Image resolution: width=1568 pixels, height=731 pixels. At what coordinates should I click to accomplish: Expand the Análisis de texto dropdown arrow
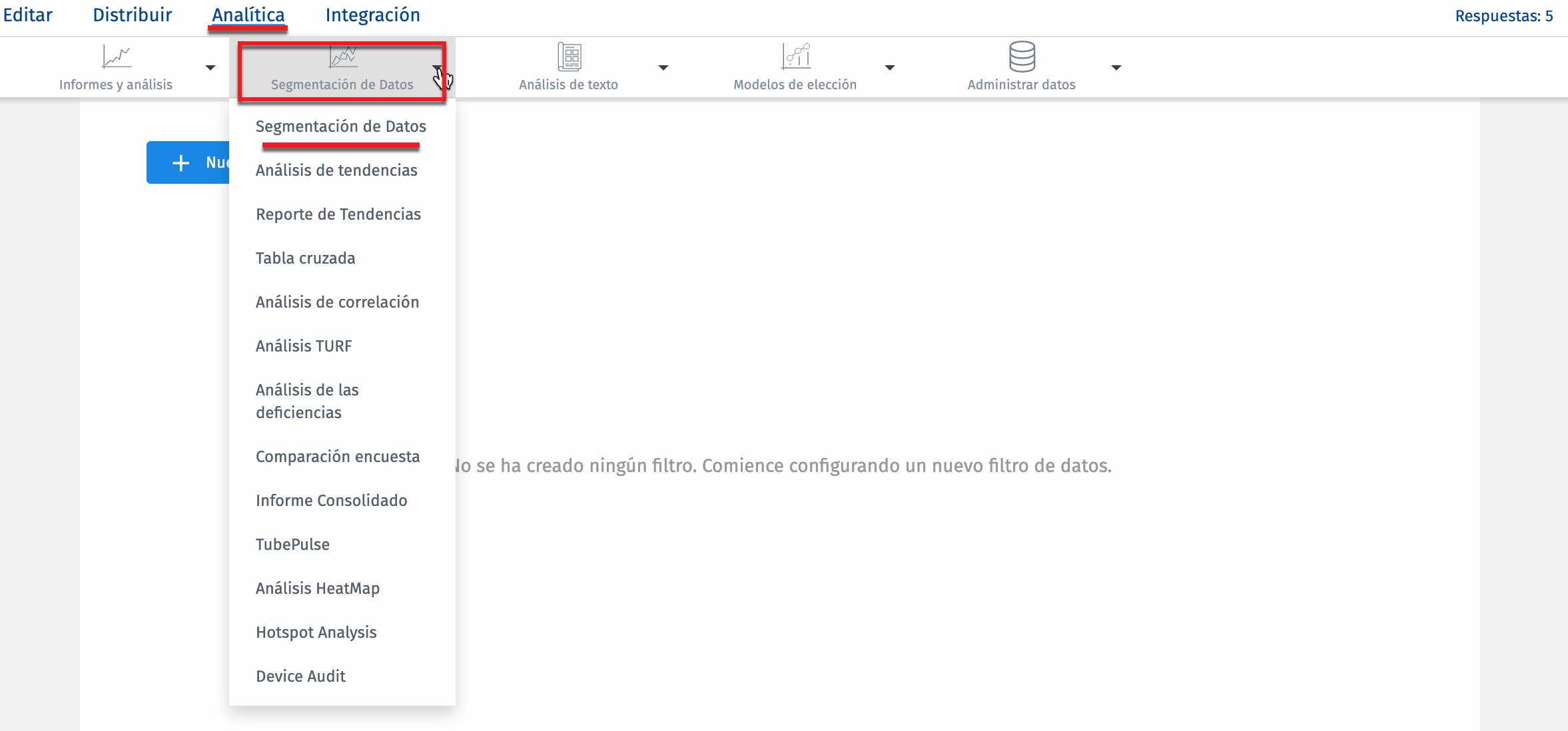(x=663, y=68)
